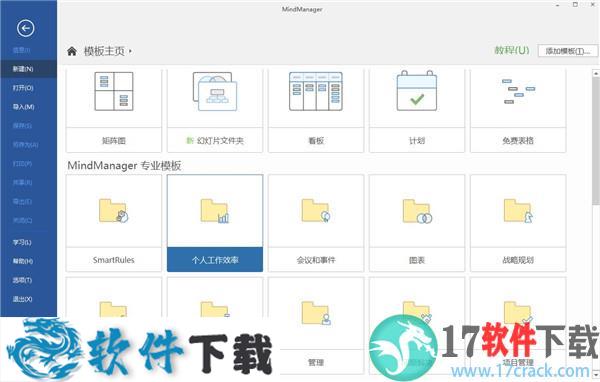The height and width of the screenshot is (382, 600).
Task: Open the 新建(N) menu item
Action: 28,69
